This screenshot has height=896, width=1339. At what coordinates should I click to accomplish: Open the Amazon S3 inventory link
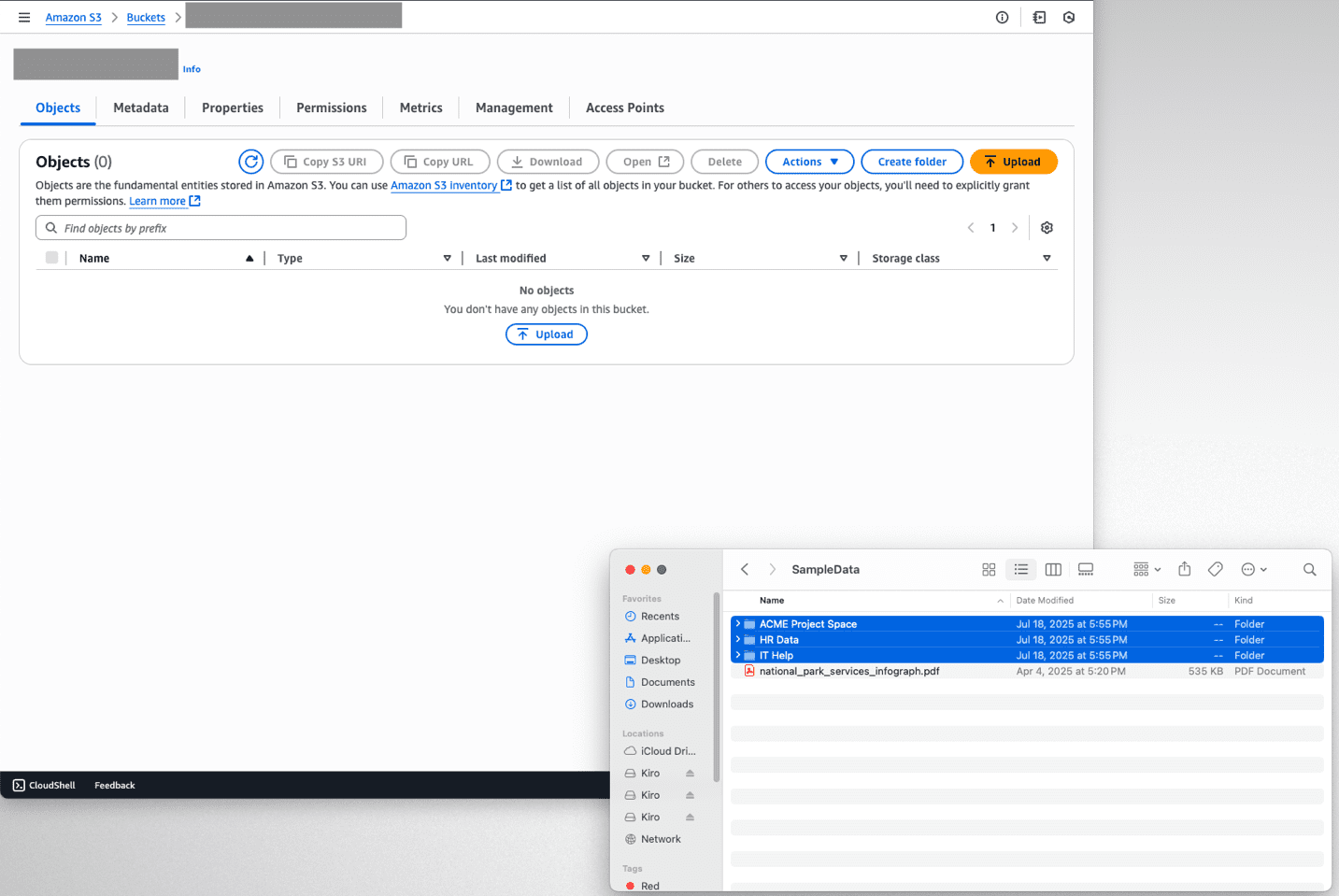point(444,186)
